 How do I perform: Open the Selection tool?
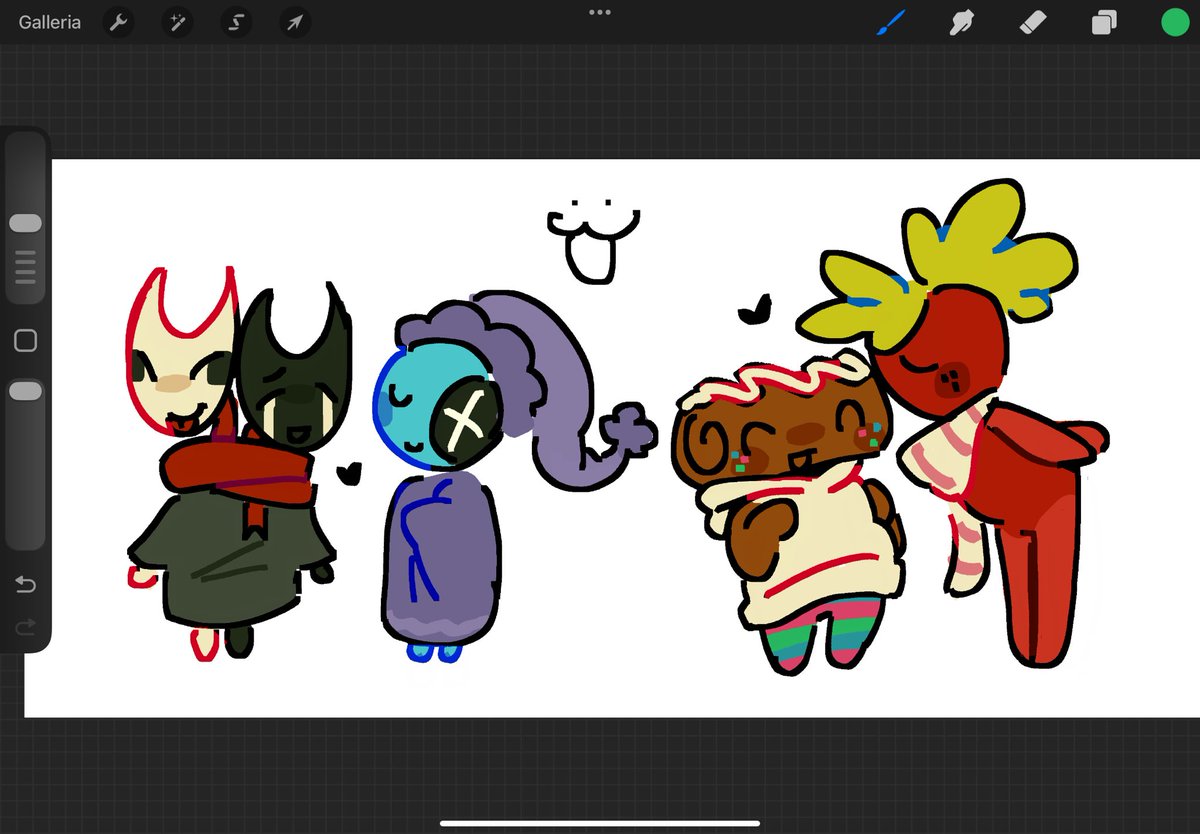coord(236,22)
